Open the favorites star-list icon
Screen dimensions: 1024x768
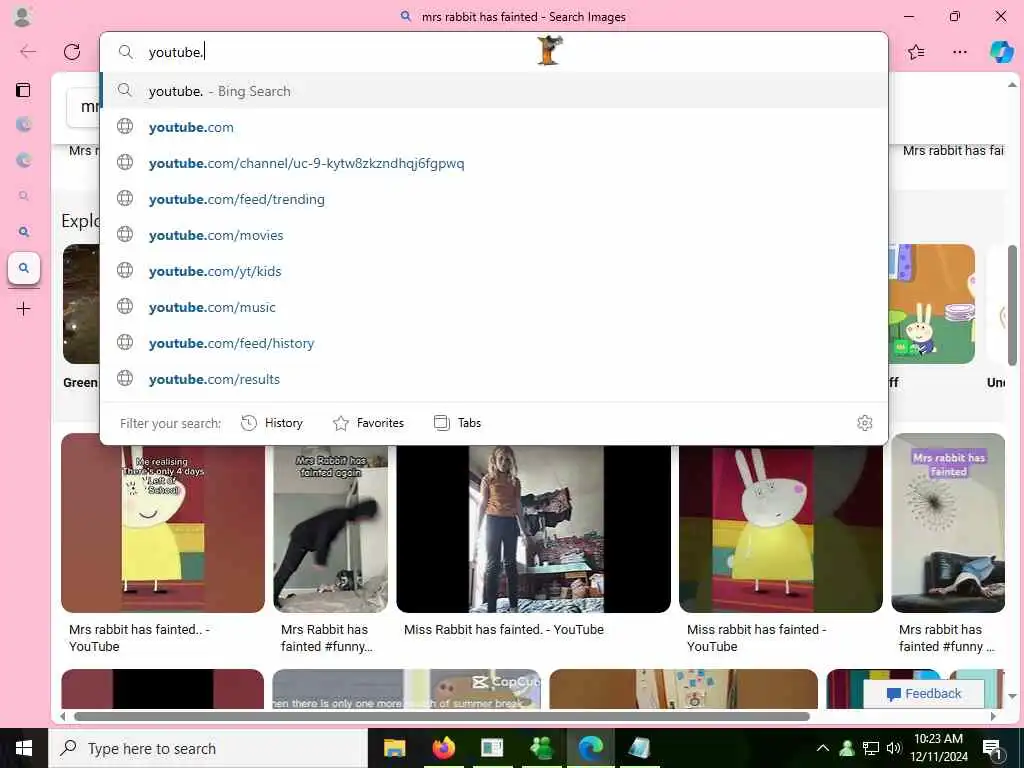(916, 52)
